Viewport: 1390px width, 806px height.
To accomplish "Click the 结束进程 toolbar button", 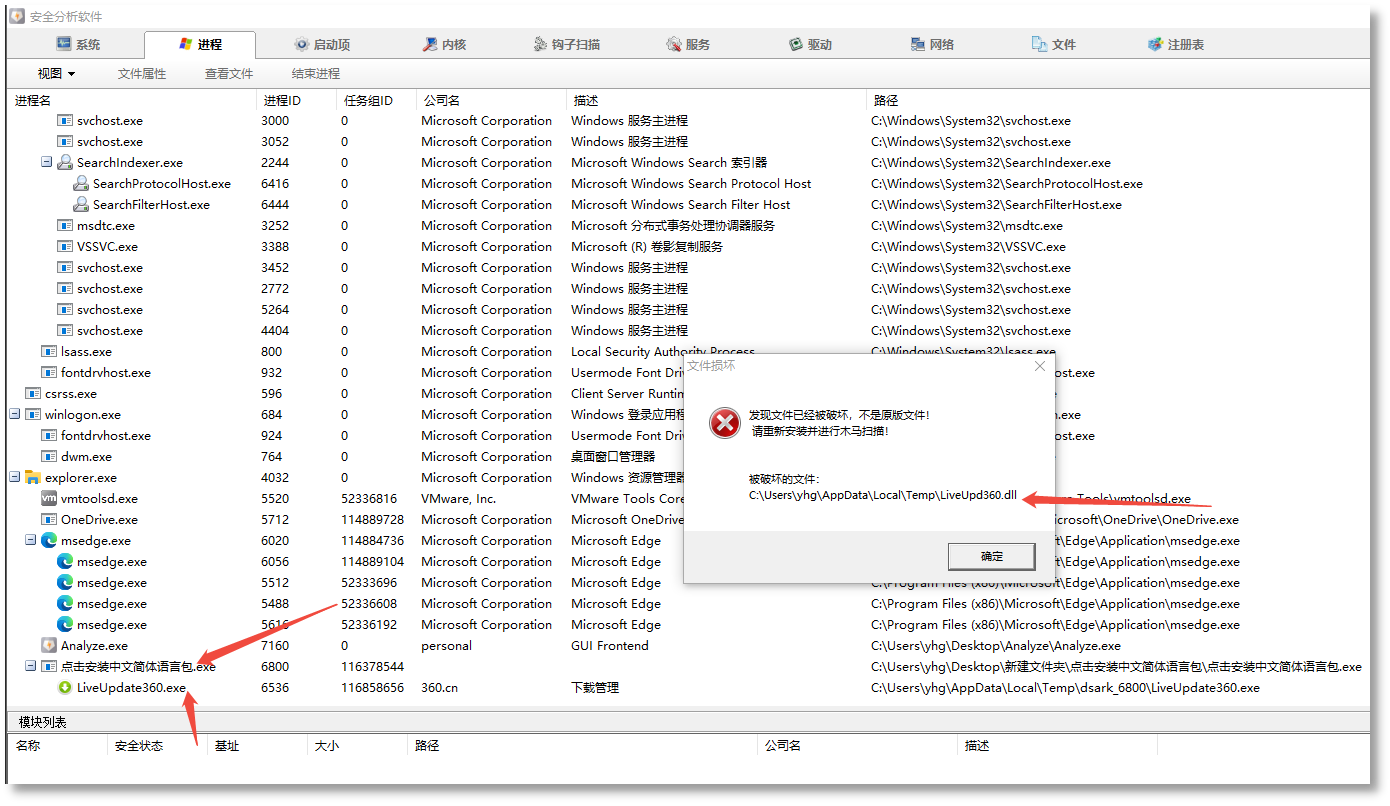I will coord(316,73).
